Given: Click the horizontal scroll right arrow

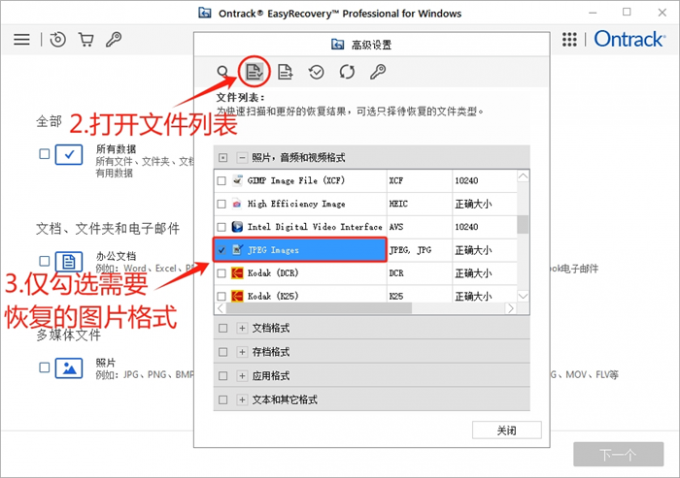Looking at the screenshot, I should [511, 308].
